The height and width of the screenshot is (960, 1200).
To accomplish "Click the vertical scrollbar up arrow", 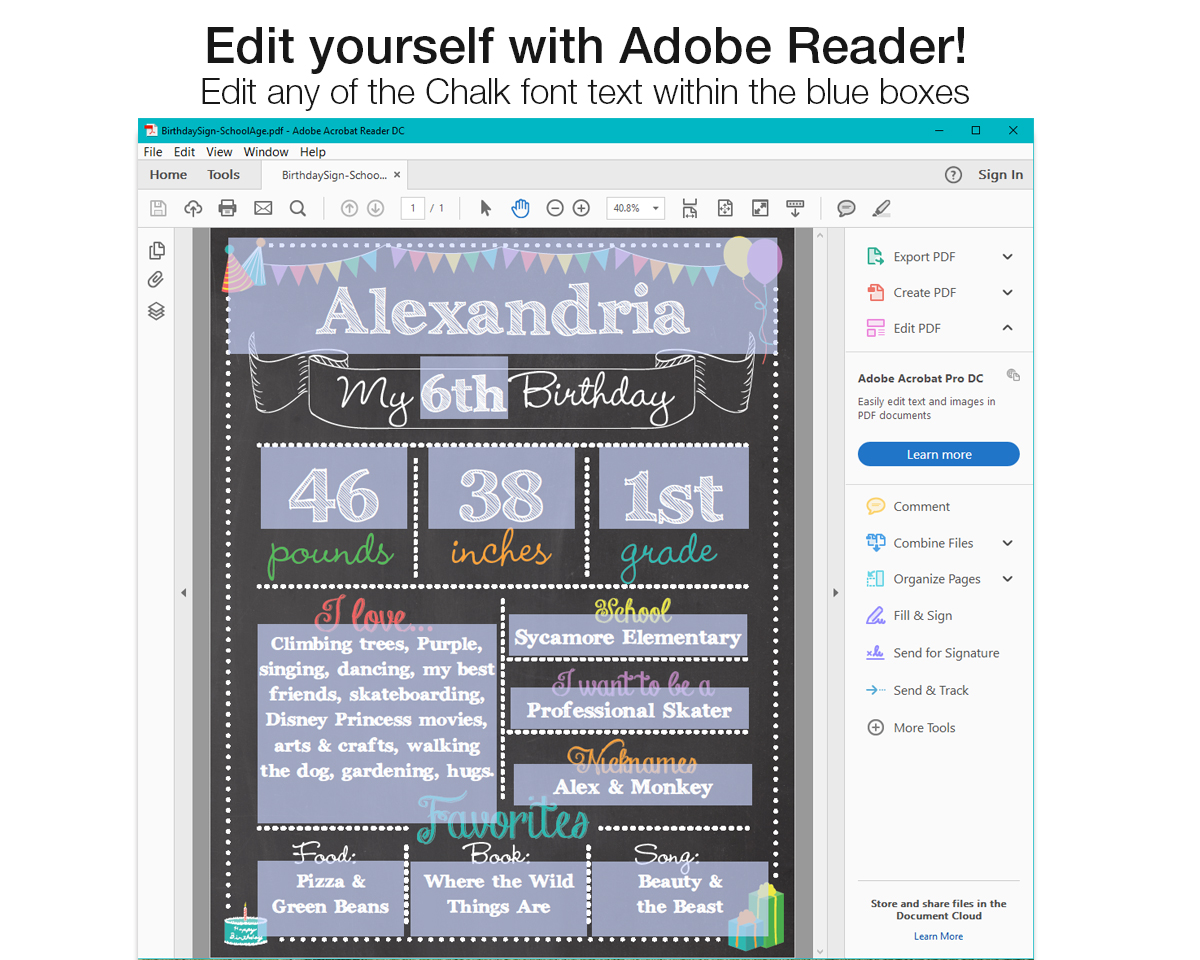I will point(820,236).
